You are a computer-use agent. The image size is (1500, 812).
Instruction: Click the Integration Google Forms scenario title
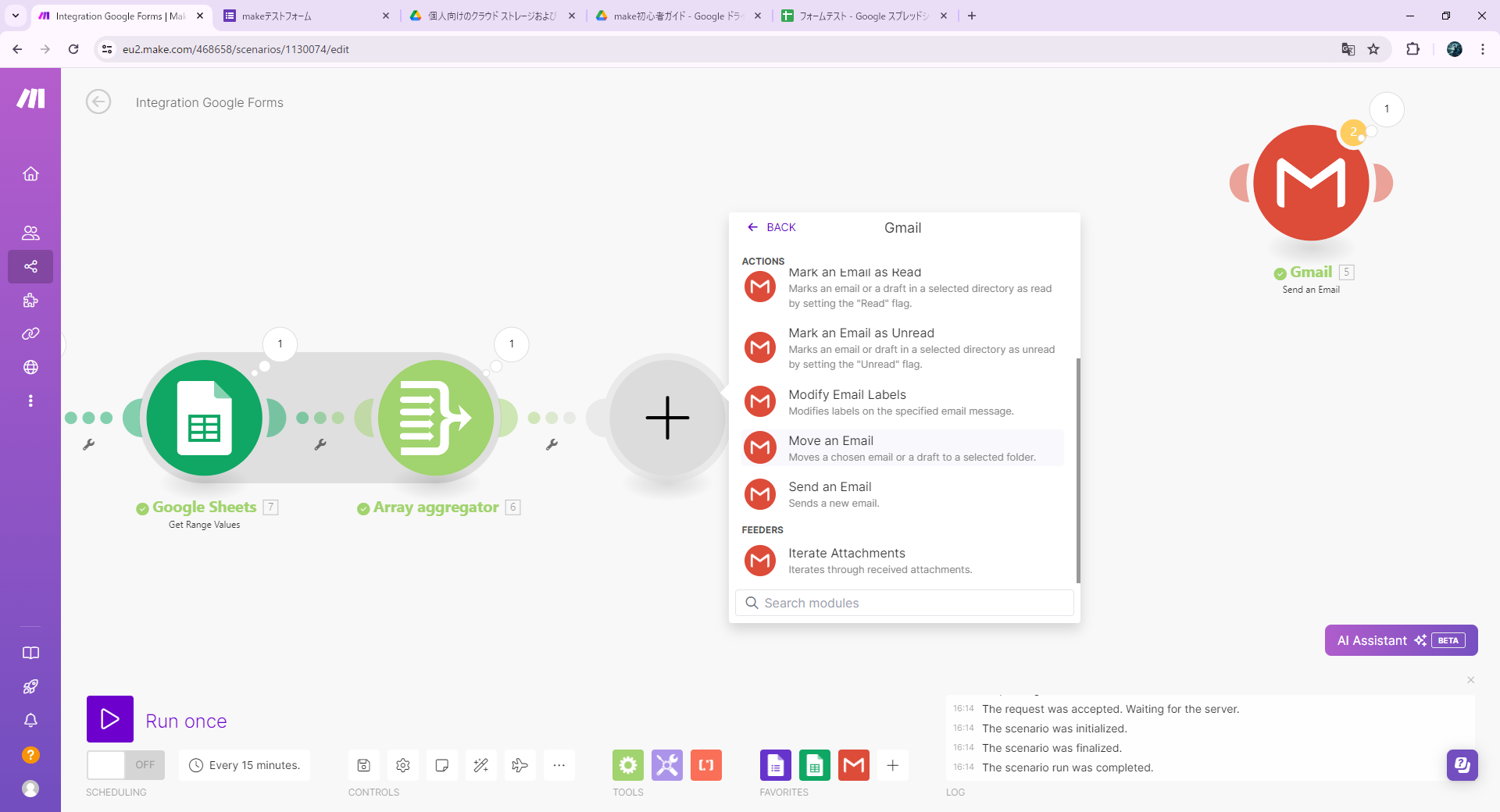pos(209,102)
